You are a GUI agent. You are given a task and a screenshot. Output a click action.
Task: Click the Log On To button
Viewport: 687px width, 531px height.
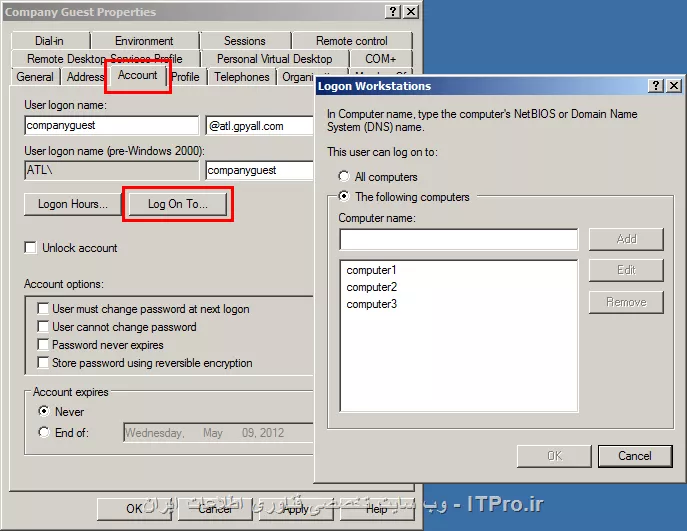[177, 204]
